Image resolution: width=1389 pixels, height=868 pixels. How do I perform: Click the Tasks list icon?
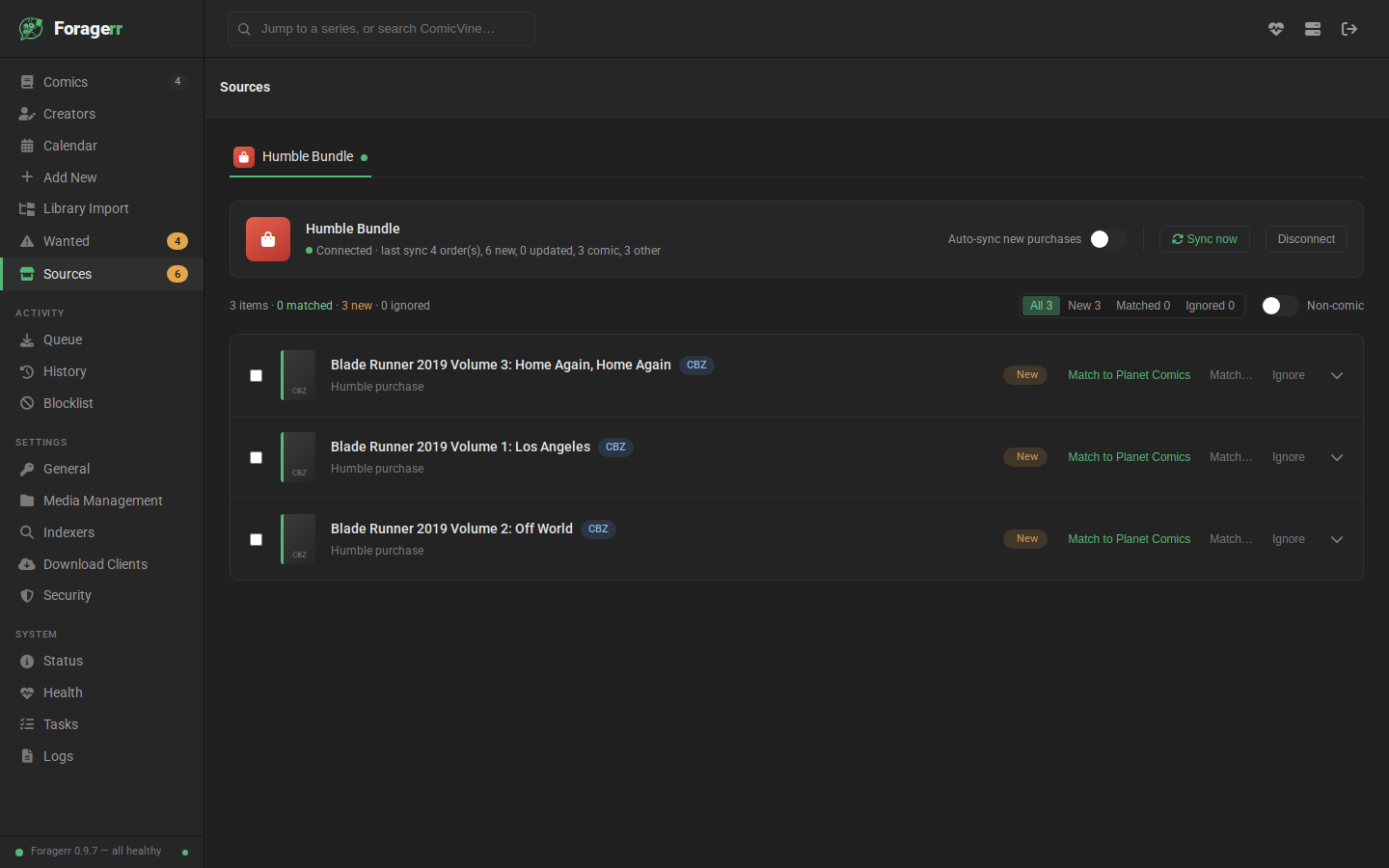pyautogui.click(x=27, y=724)
